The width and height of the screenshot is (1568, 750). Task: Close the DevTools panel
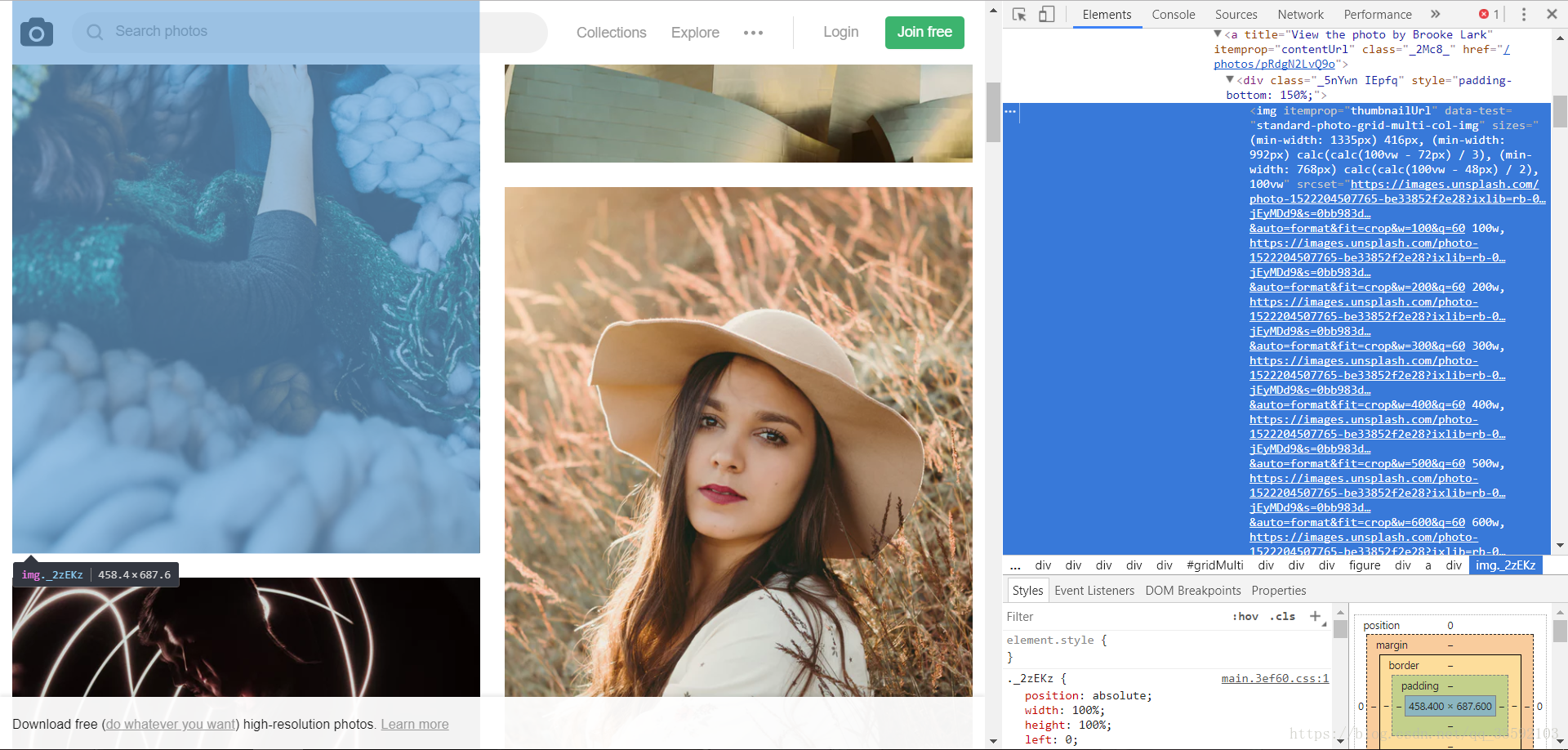coord(1552,14)
